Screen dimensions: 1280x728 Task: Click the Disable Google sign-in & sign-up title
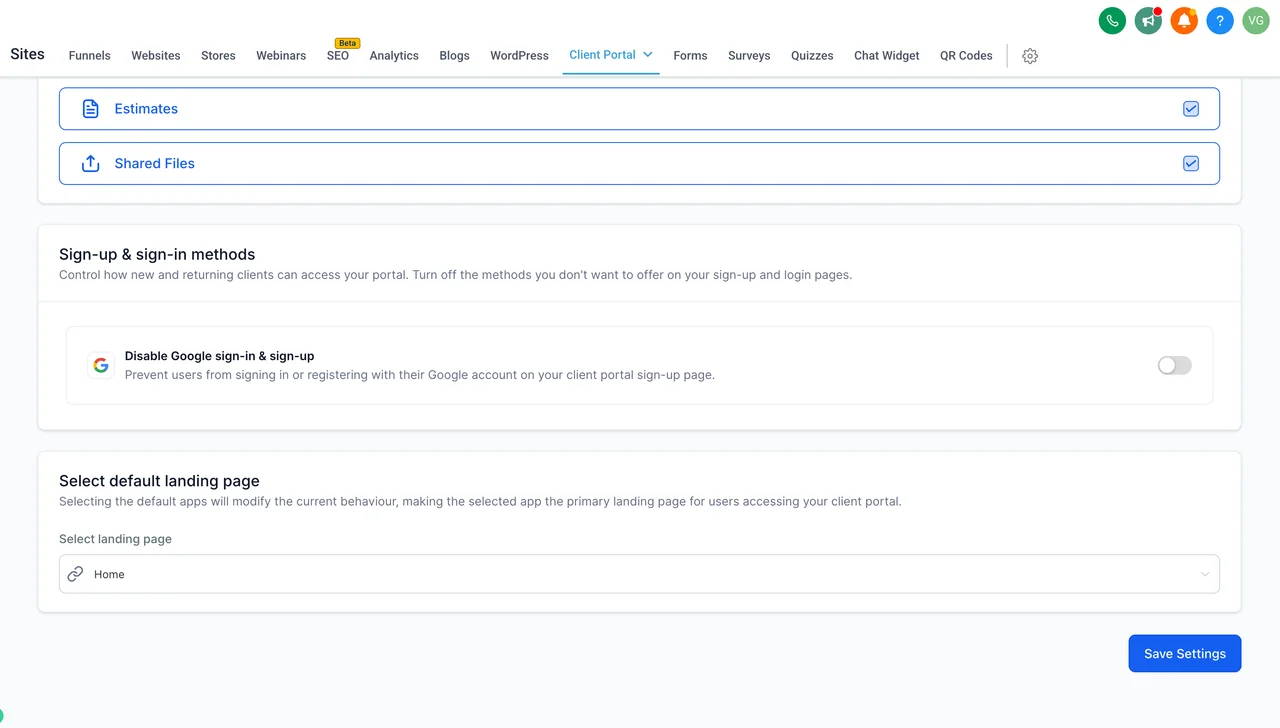point(220,356)
